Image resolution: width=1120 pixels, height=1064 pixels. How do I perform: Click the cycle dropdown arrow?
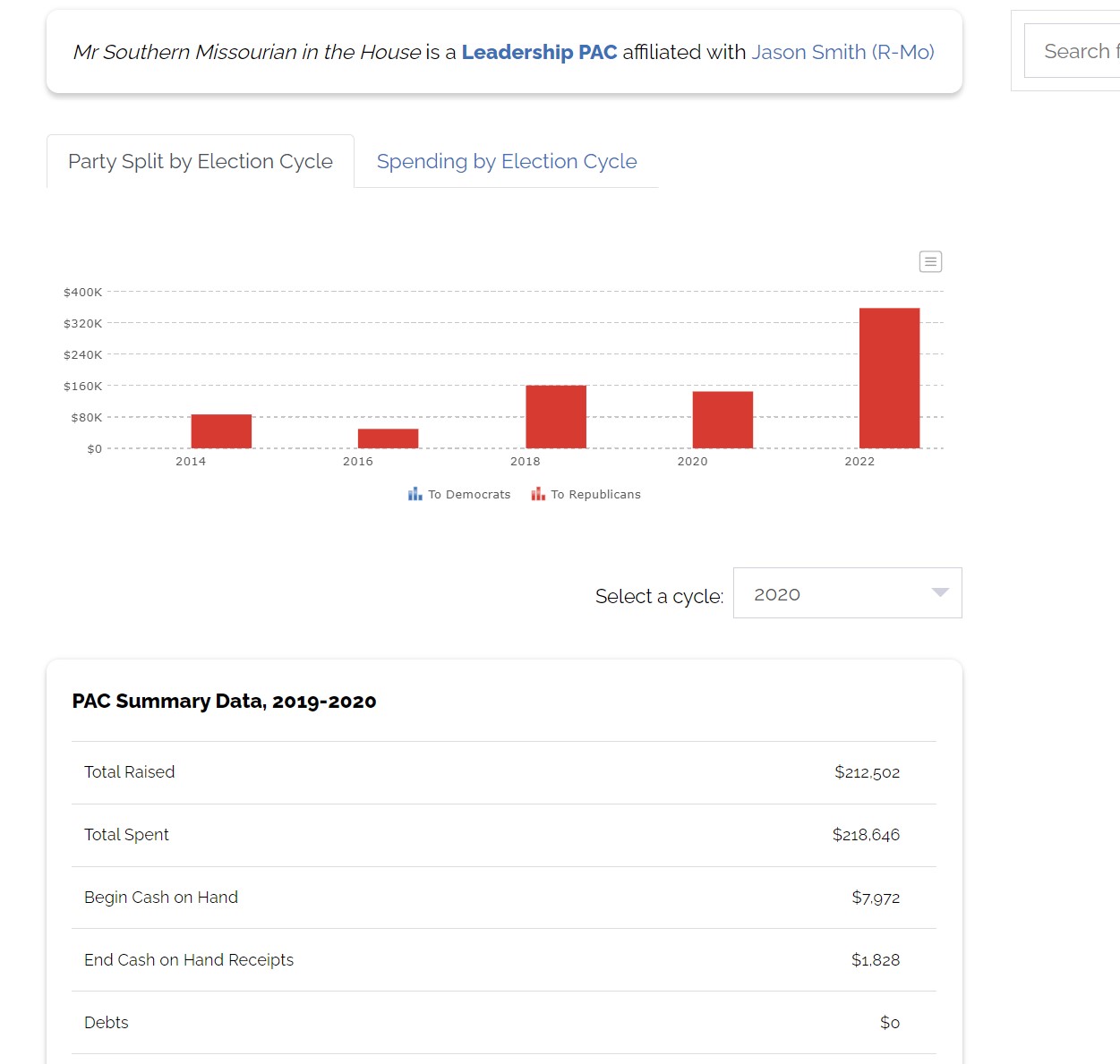pos(939,592)
